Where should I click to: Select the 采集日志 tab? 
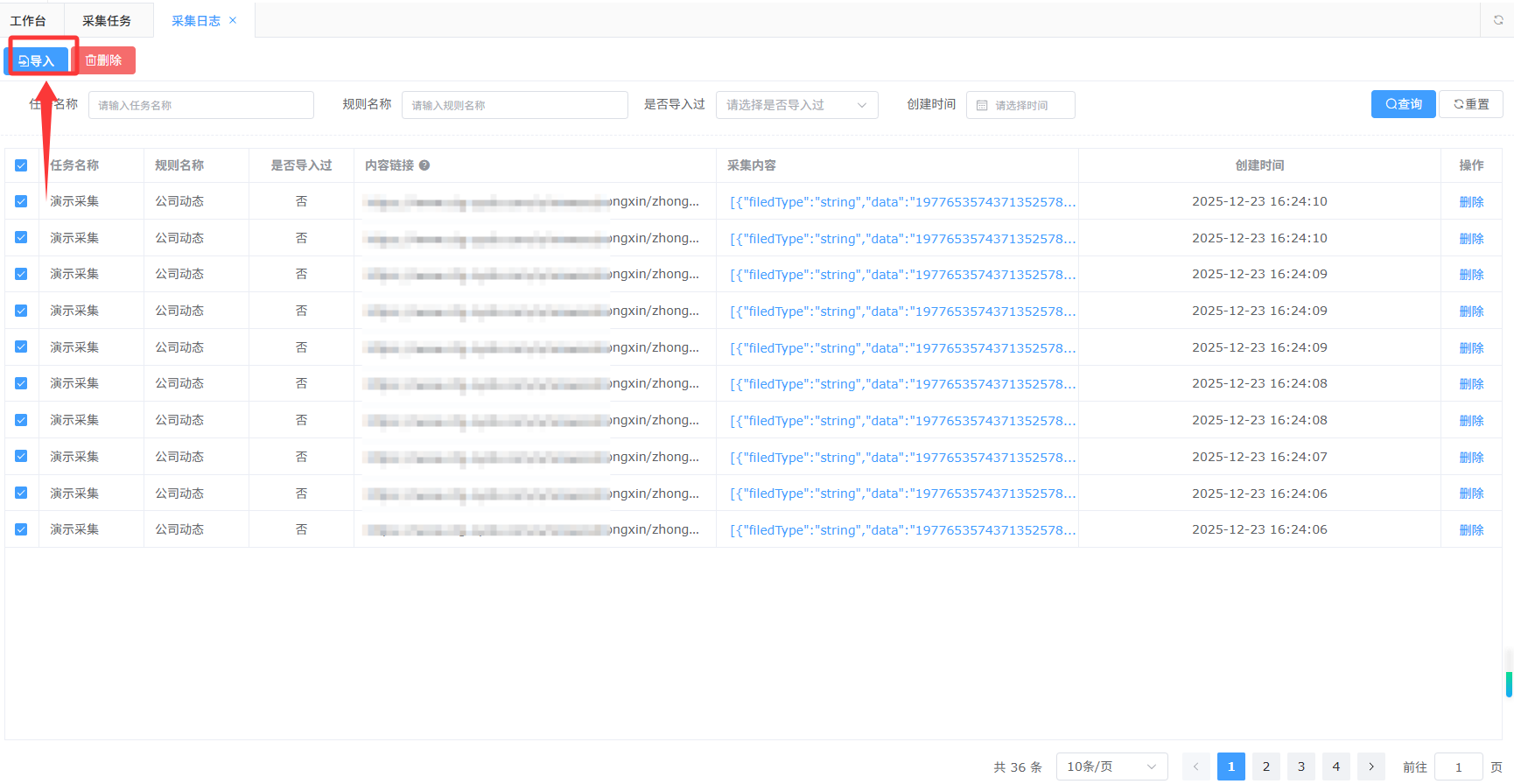(x=196, y=20)
